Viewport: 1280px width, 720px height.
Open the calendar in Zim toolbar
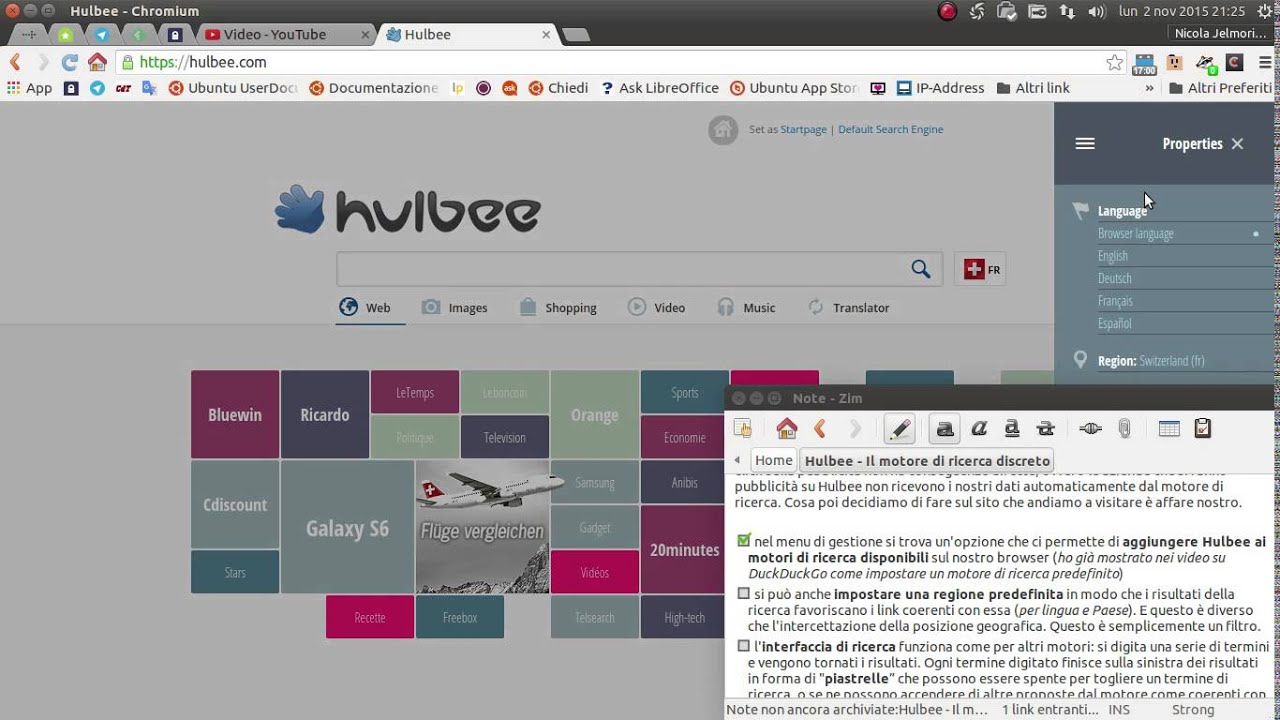click(x=1169, y=429)
